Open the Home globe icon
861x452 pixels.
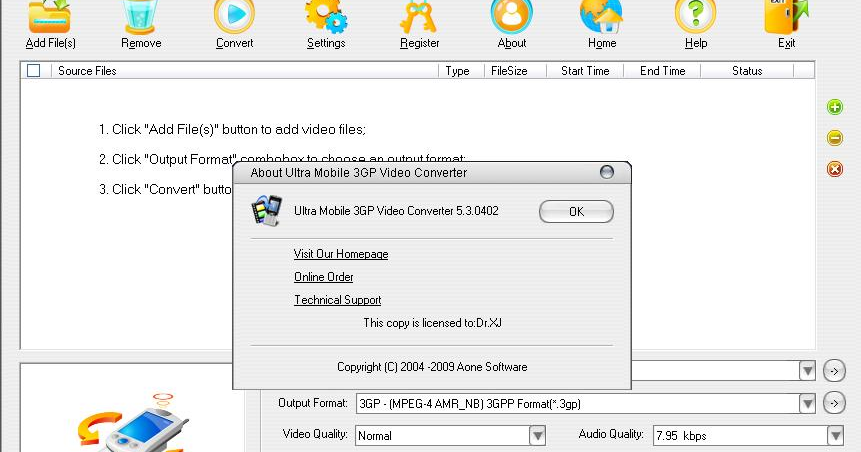602,16
